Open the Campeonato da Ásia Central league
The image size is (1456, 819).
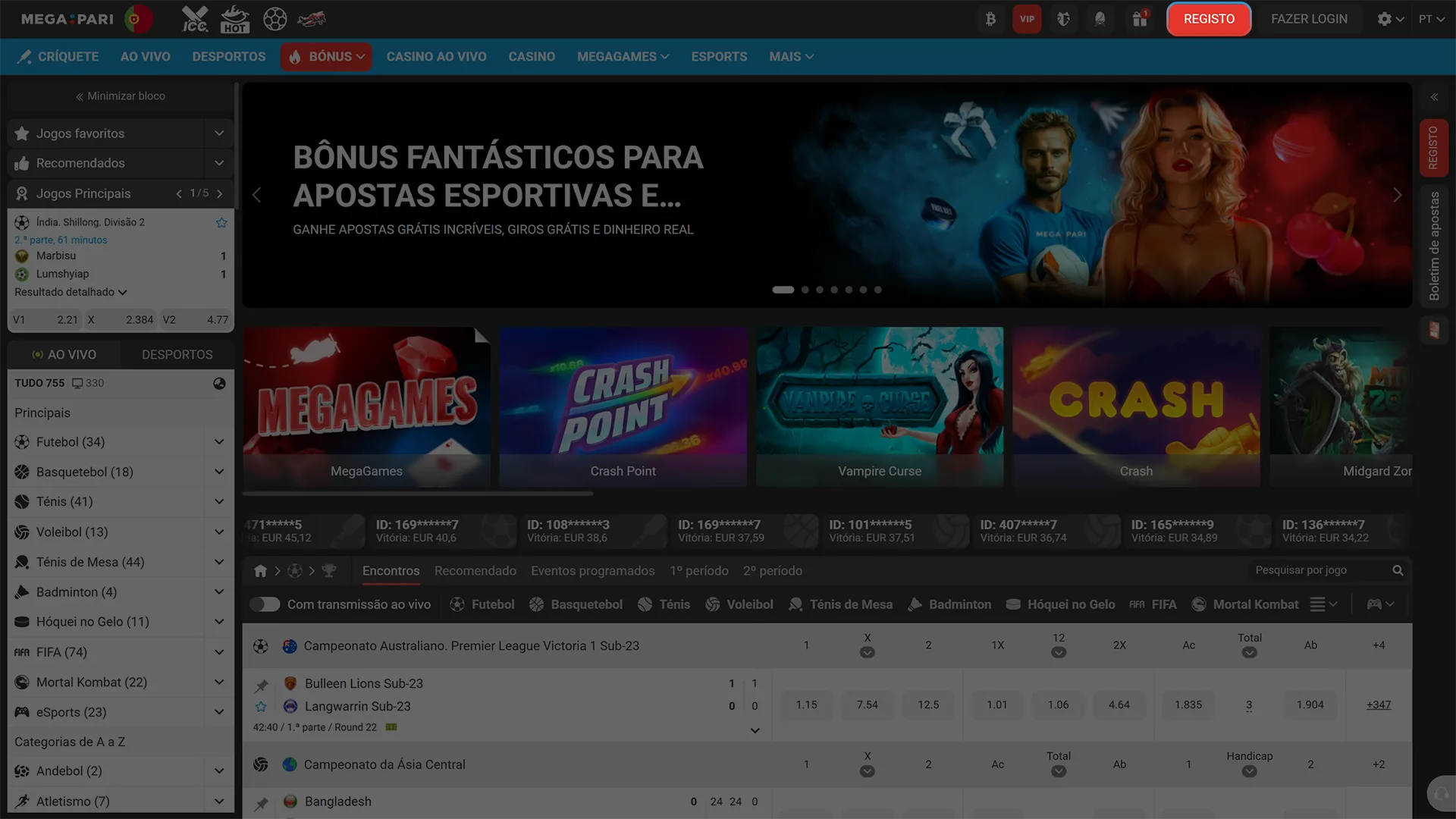click(384, 764)
